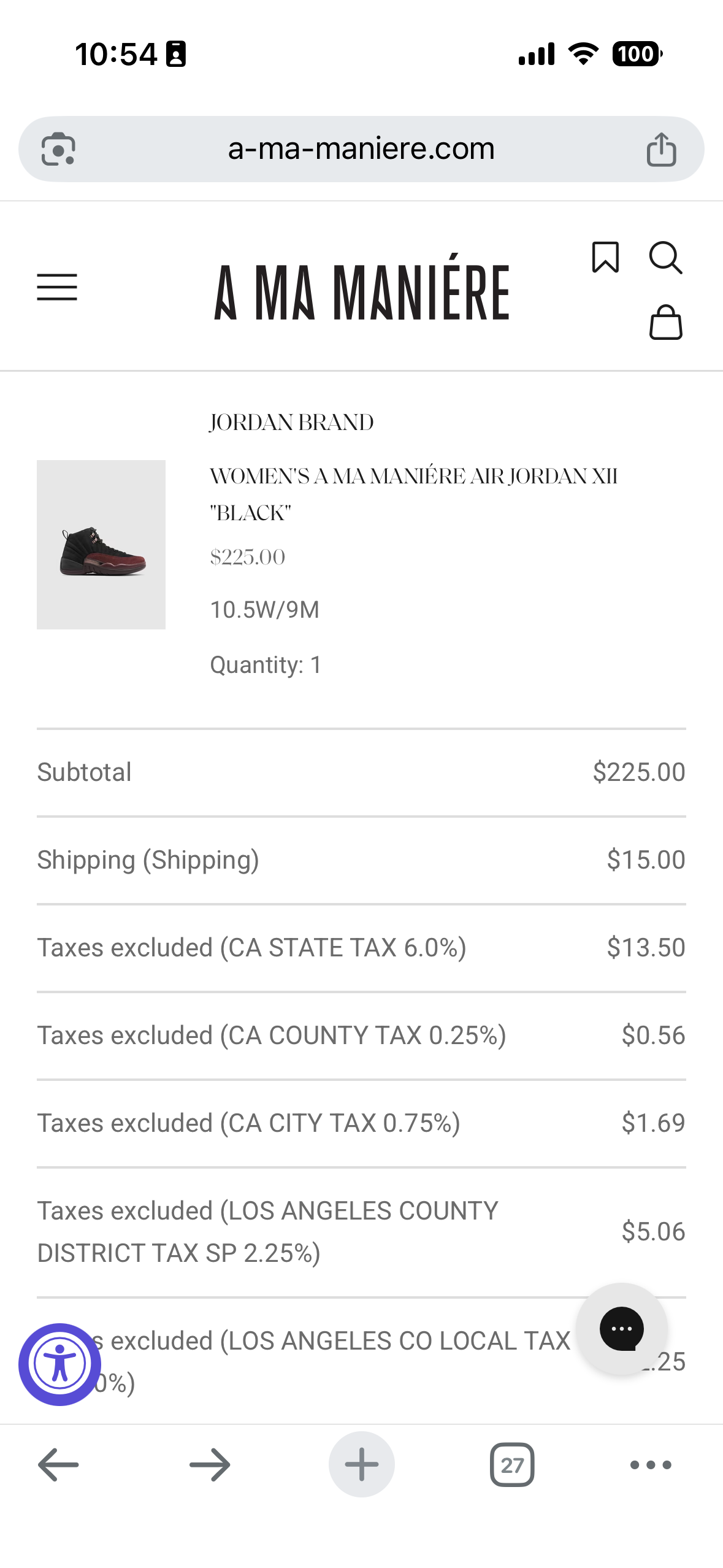Open a new browser tab
The height and width of the screenshot is (1568, 723).
pos(361,1464)
